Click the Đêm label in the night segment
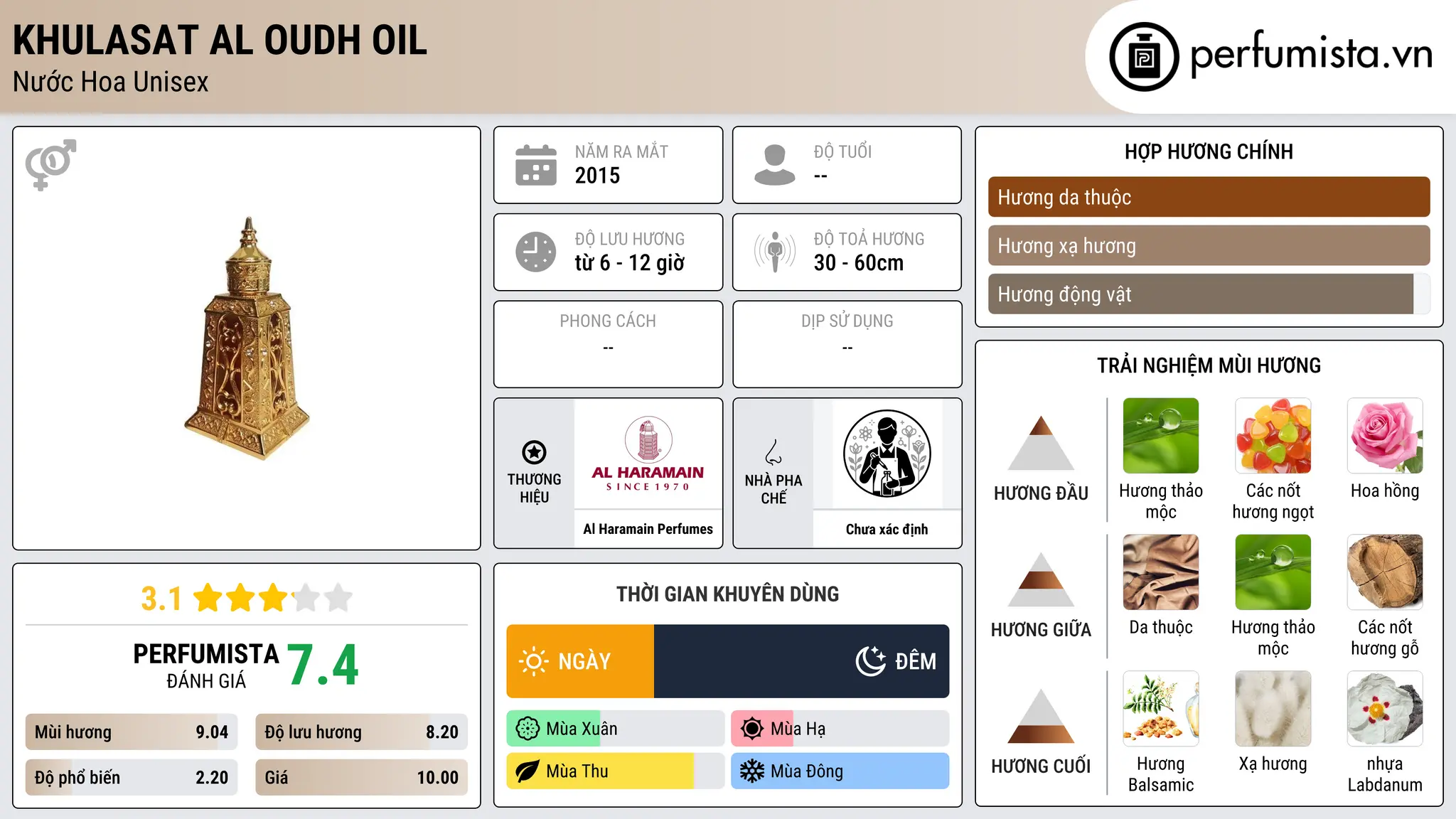This screenshot has width=1456, height=819. click(x=916, y=661)
